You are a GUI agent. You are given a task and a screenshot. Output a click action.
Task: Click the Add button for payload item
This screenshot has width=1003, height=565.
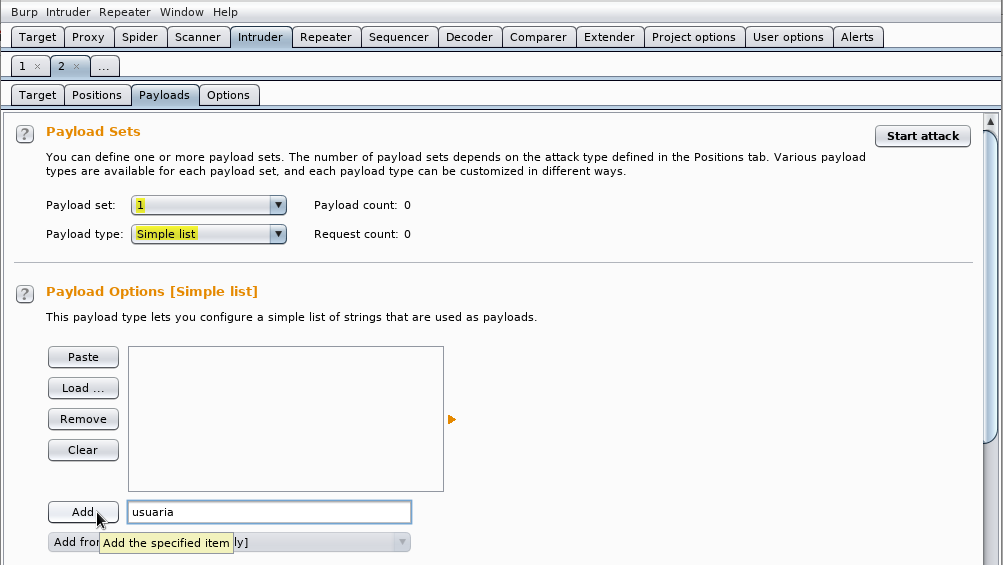click(83, 512)
